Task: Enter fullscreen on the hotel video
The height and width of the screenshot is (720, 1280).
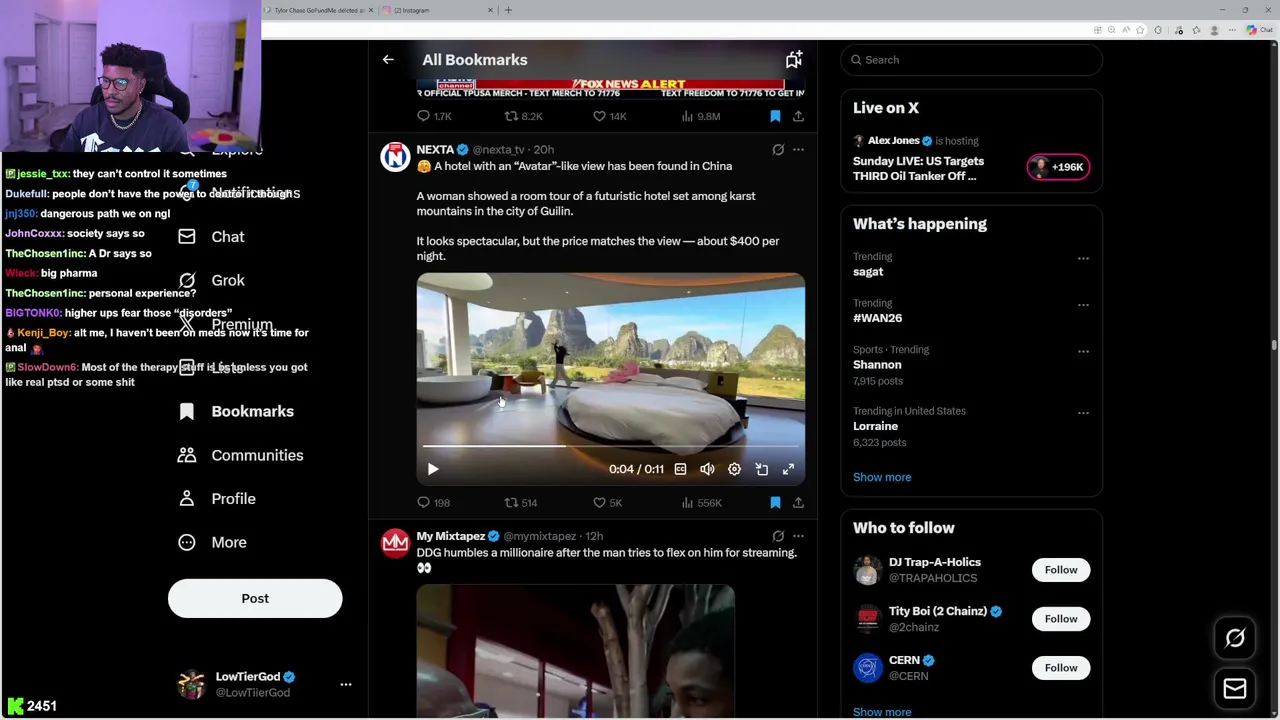Action: 788,469
